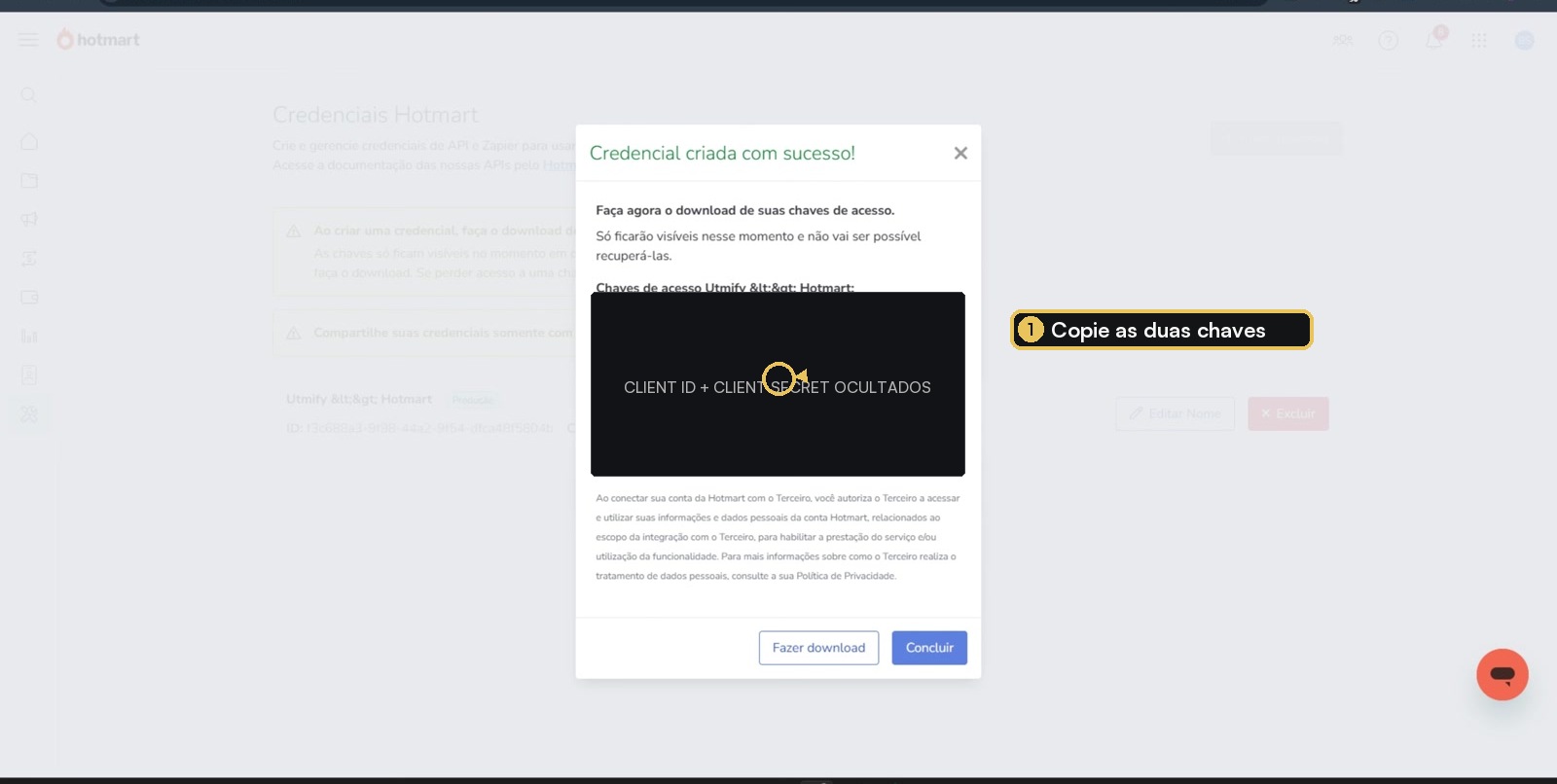Open the notifications bell
Screen dimensions: 1557x784
coord(1433,39)
